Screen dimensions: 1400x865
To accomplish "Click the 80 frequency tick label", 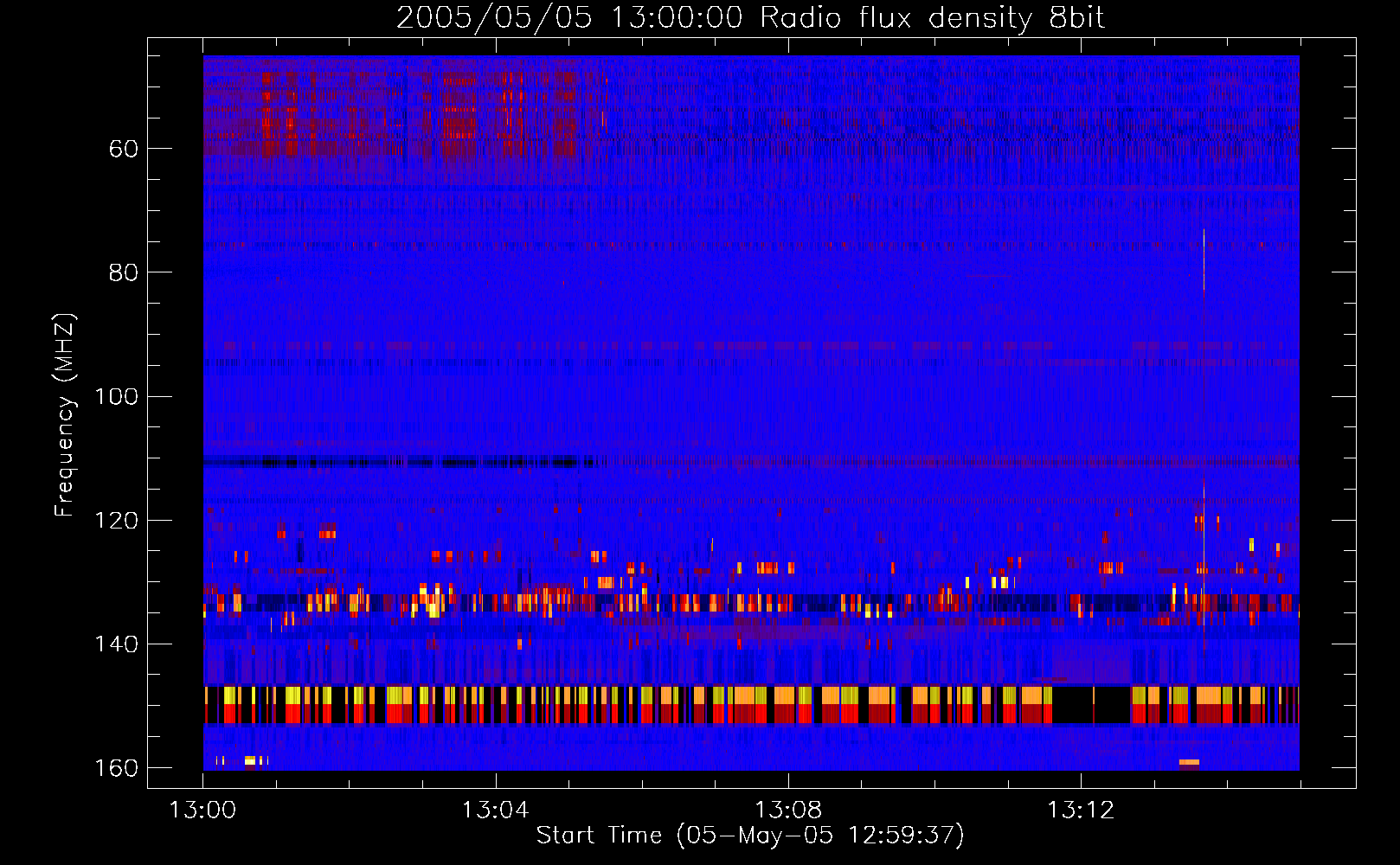I will 124,272.
